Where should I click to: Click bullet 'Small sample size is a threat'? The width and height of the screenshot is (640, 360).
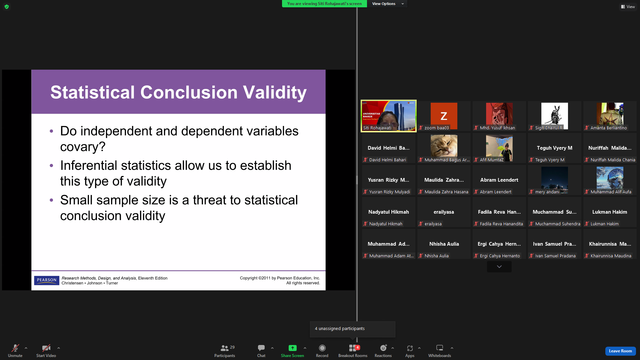(179, 208)
